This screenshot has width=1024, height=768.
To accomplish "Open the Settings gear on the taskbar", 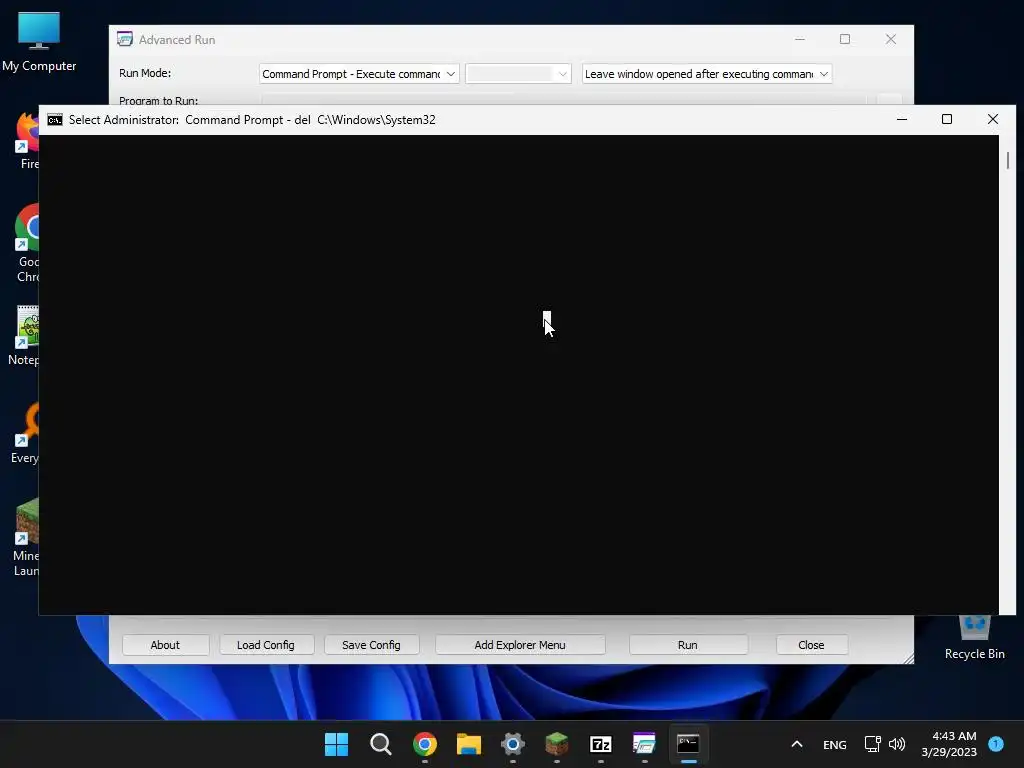I will 513,744.
